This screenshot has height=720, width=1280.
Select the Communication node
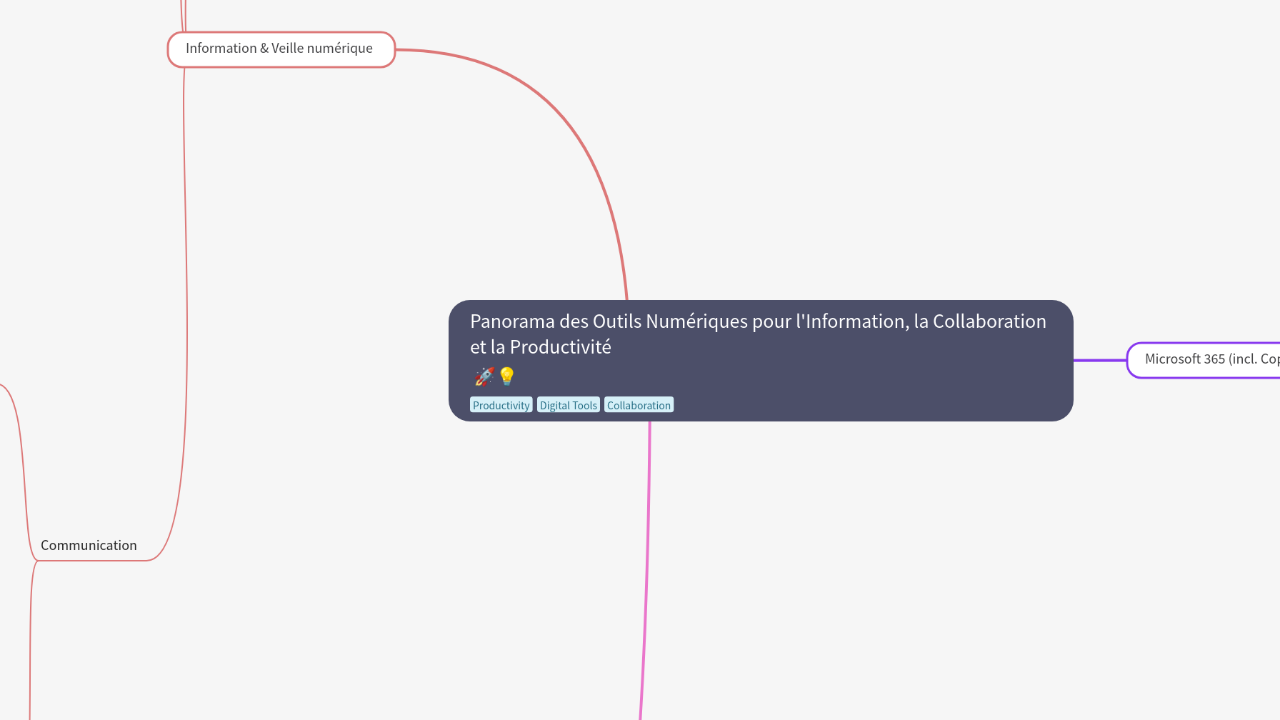89,545
